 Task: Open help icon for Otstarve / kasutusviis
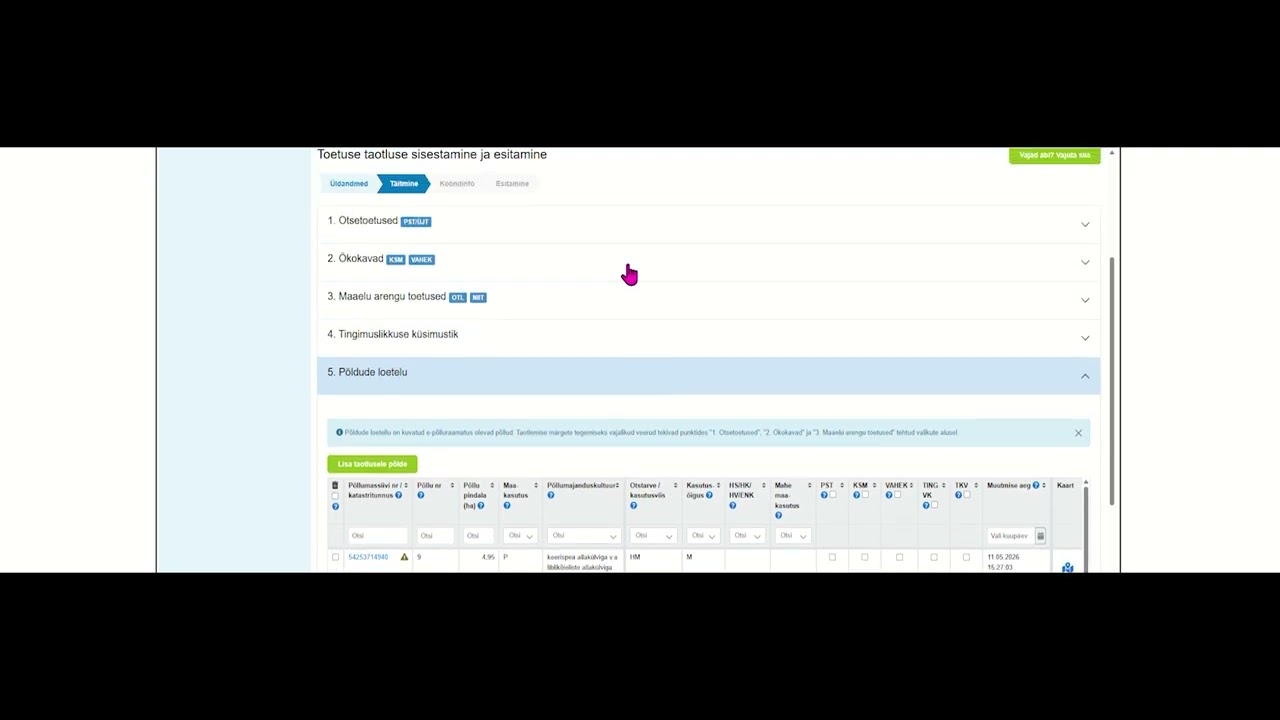(634, 505)
